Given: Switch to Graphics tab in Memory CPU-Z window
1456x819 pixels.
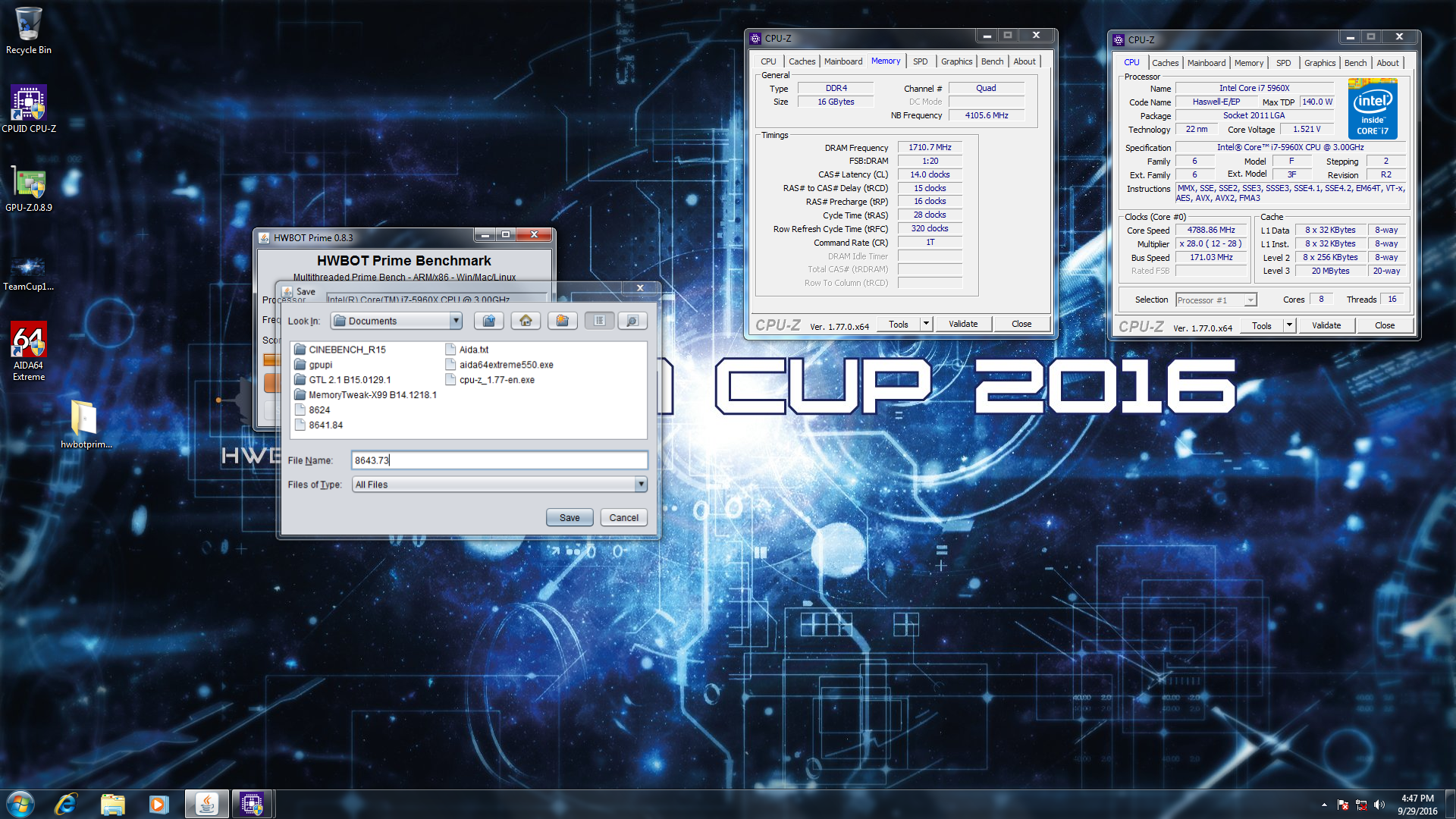Looking at the screenshot, I should click(x=956, y=61).
